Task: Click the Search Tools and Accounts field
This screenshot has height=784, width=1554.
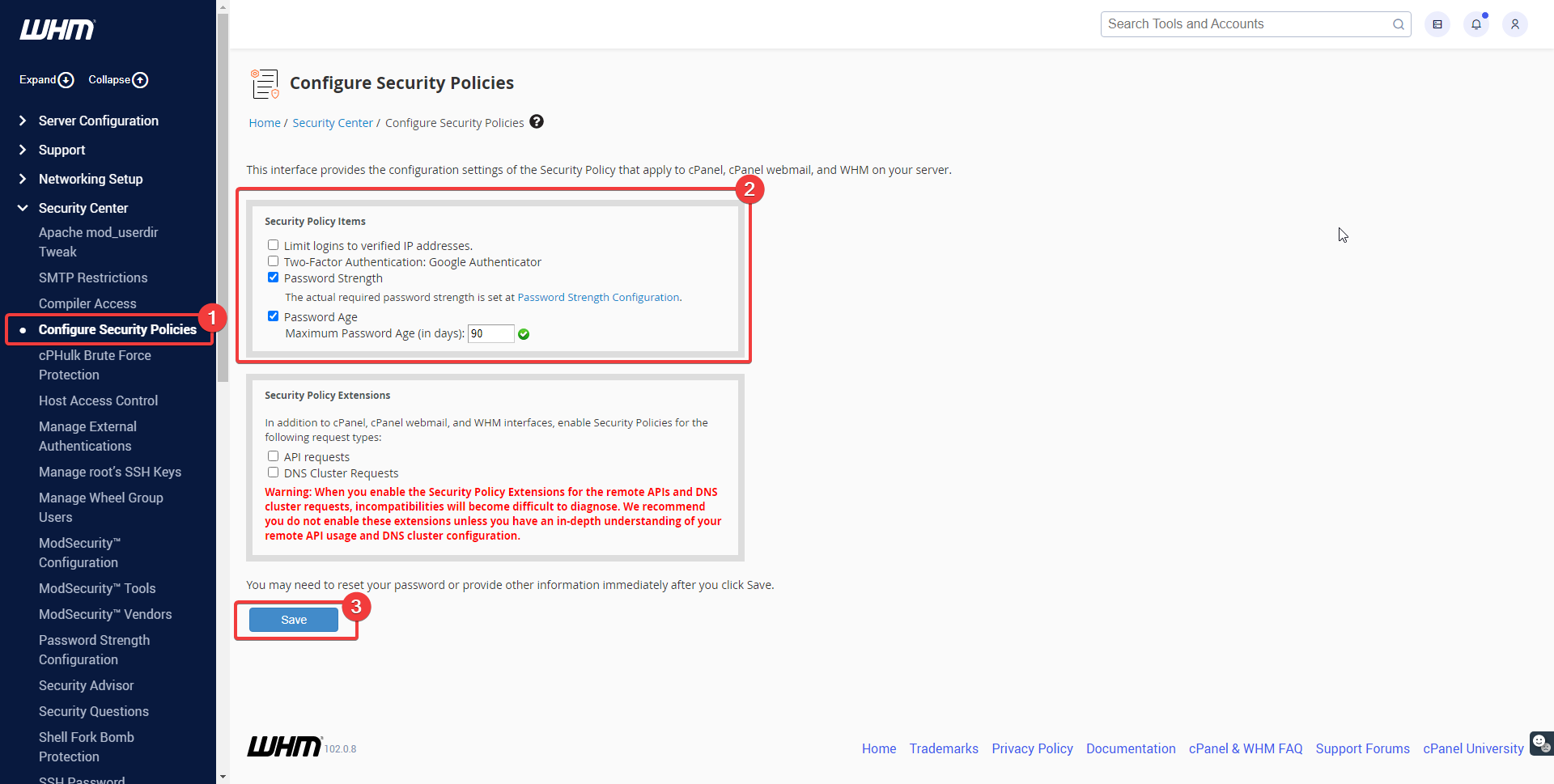Action: coord(1255,24)
